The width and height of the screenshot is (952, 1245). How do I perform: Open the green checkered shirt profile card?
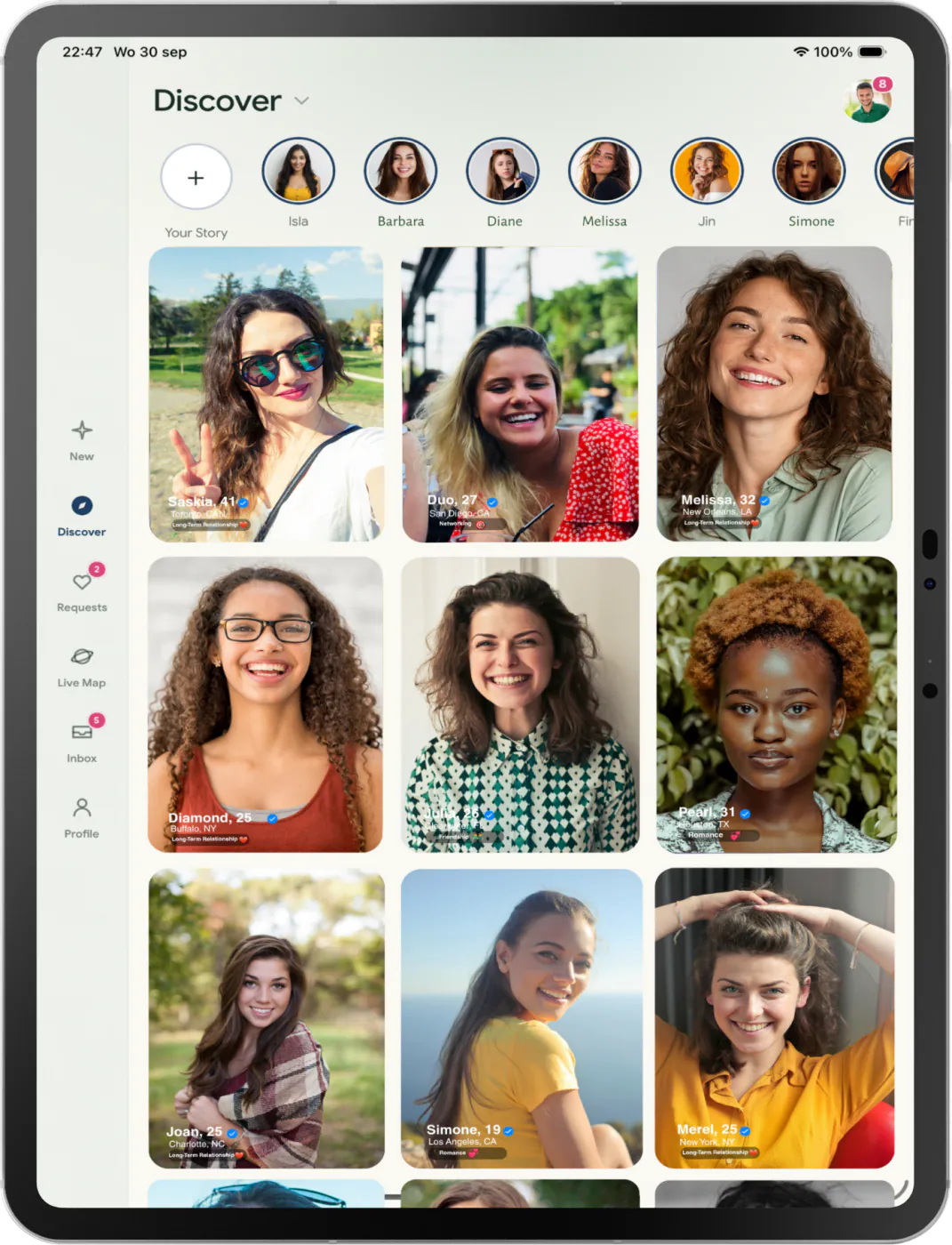pos(520,705)
